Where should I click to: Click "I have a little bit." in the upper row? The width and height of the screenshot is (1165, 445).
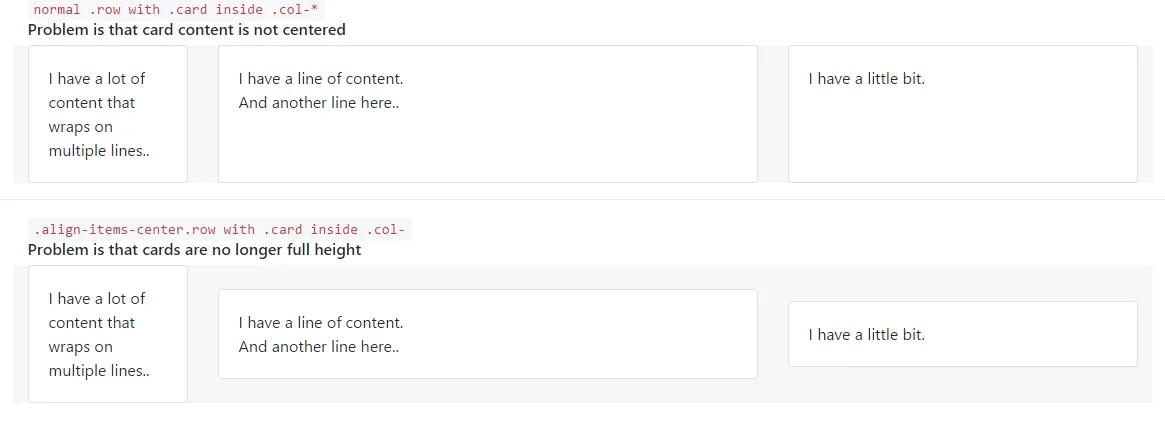click(866, 79)
